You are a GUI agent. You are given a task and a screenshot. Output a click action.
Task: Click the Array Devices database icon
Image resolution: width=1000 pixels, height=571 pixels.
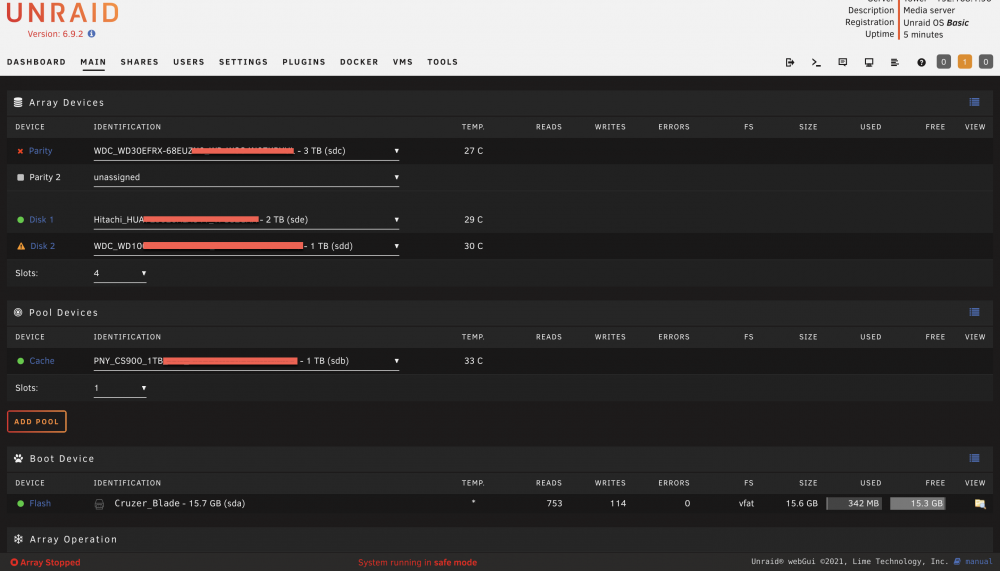[18, 102]
